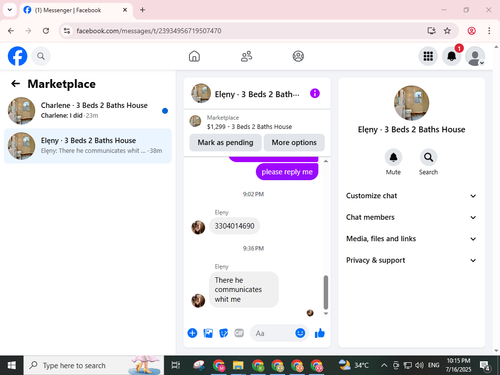Open the Chrome profile icon
This screenshot has height=375, width=500.
tap(471, 31)
